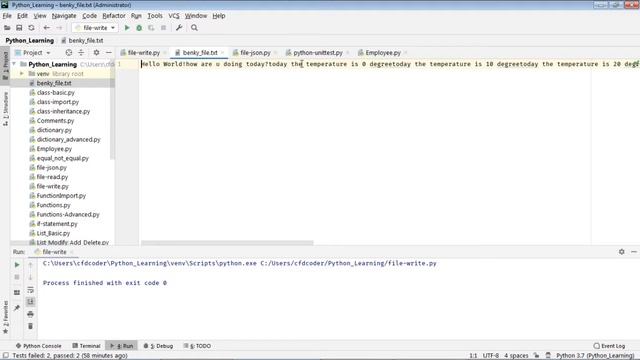
Task: Toggle soft-wrap in Run console
Action: tap(30, 290)
